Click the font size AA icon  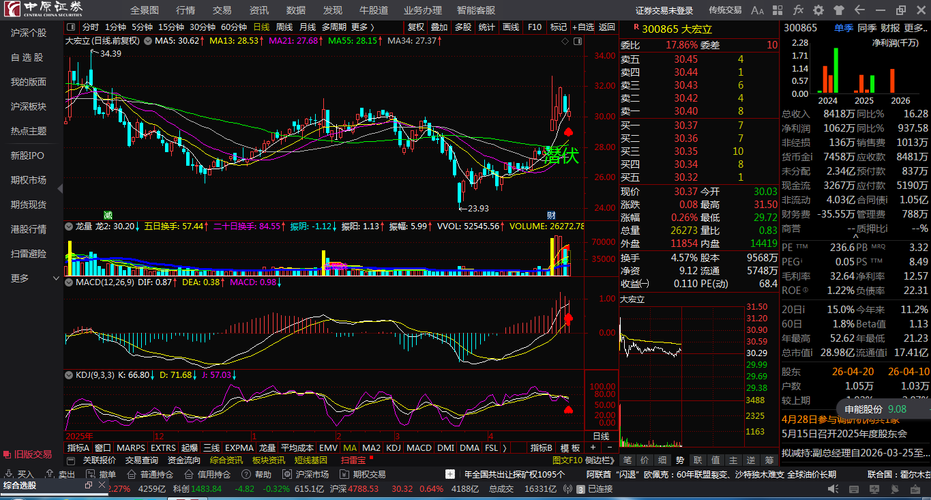(757, 10)
